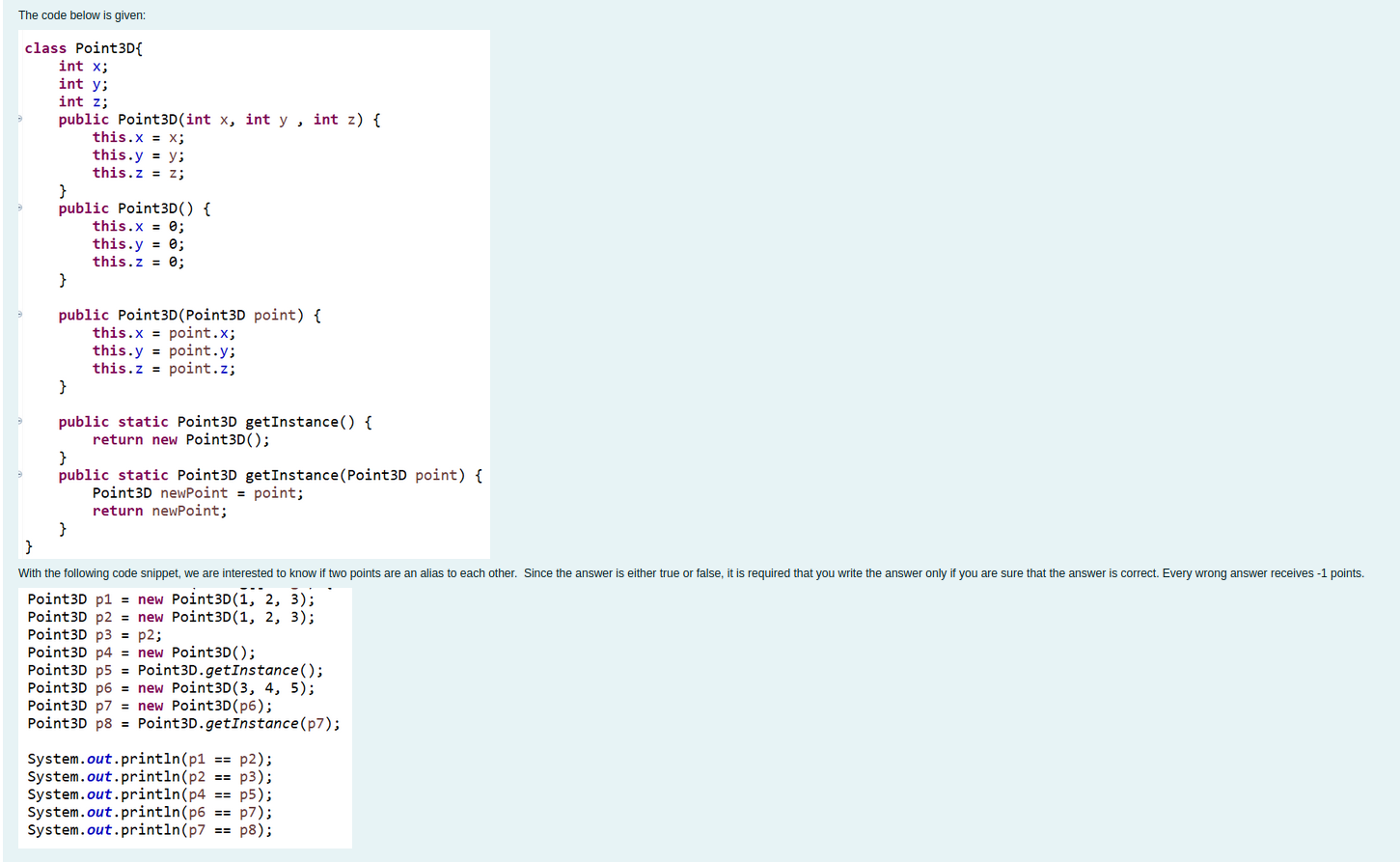Collapse the no-argument Point3D constructor
Image resolution: width=1400 pixels, height=862 pixels.
click(19, 208)
